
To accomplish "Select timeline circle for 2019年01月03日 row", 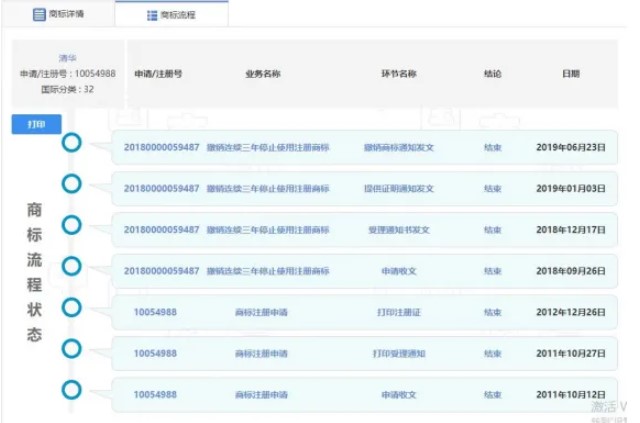I will tap(71, 184).
